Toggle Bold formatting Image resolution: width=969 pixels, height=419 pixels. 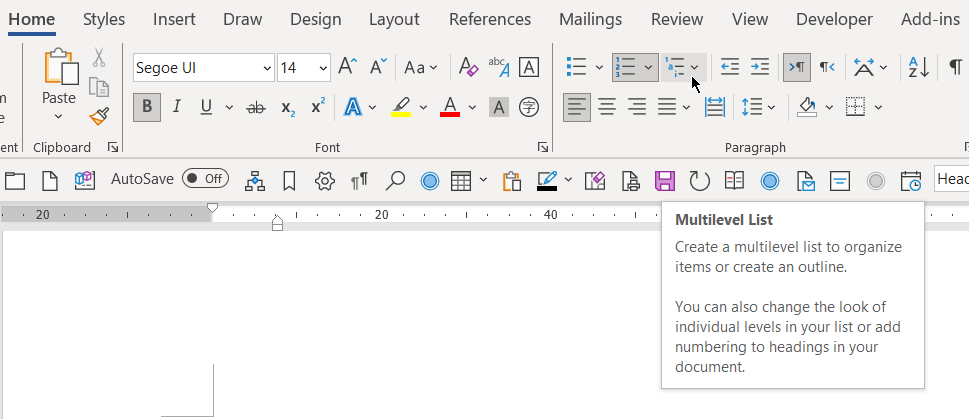(147, 108)
